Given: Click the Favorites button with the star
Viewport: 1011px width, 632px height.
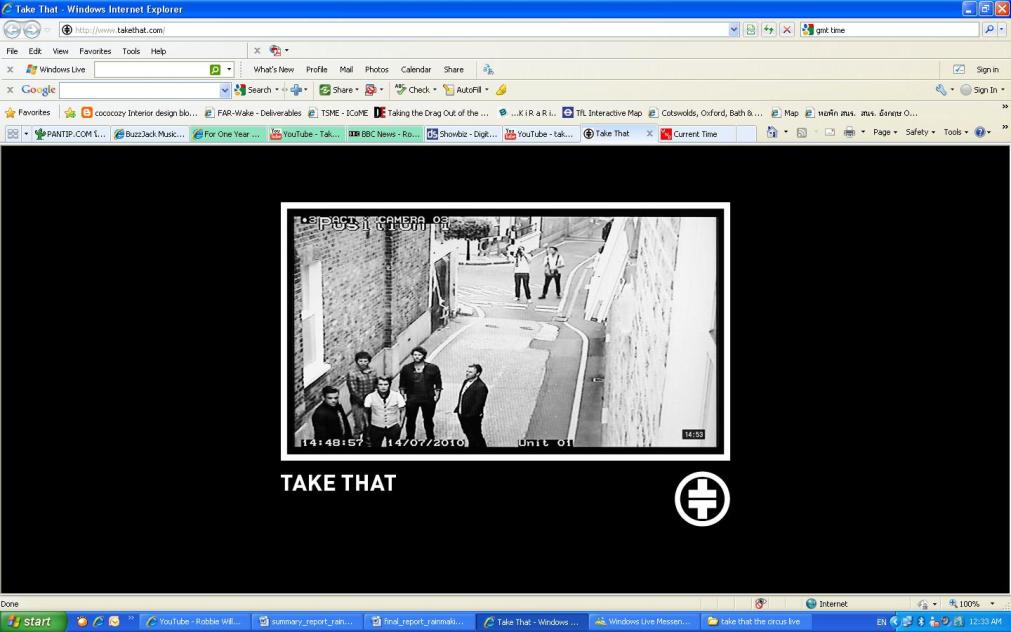Looking at the screenshot, I should point(28,113).
